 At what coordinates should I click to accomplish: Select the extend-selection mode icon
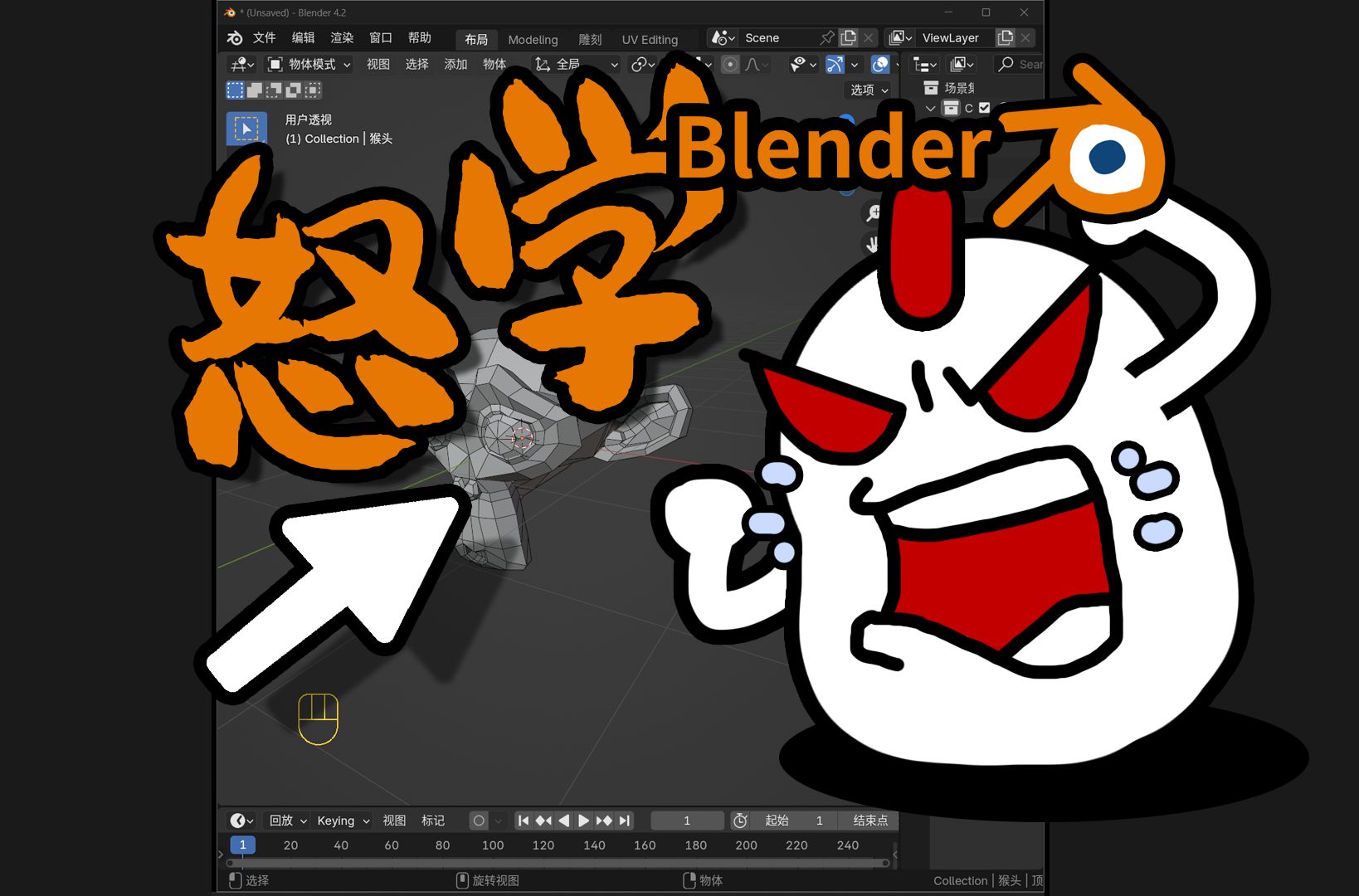[255, 90]
